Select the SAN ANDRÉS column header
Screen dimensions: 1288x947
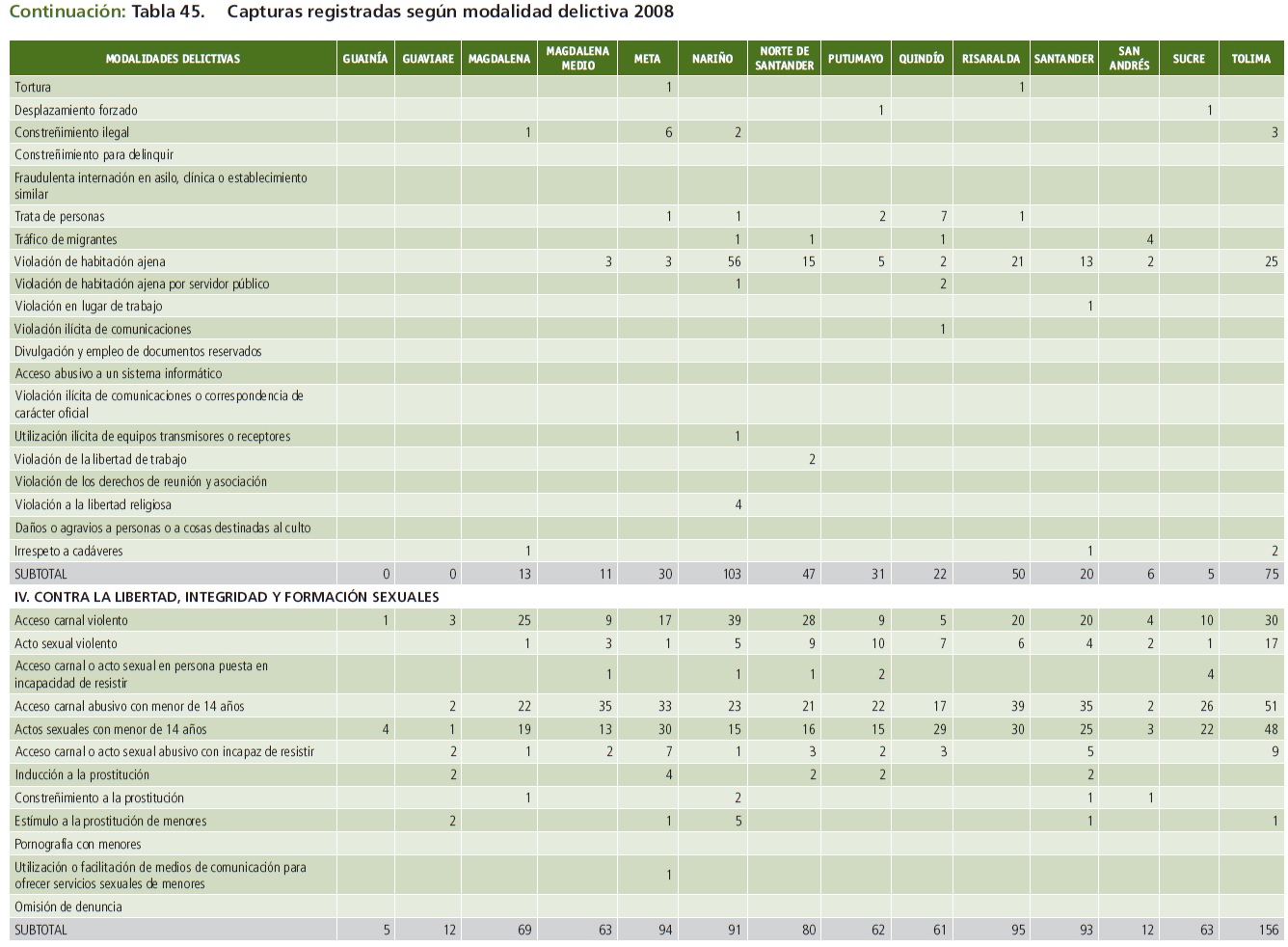point(1128,59)
